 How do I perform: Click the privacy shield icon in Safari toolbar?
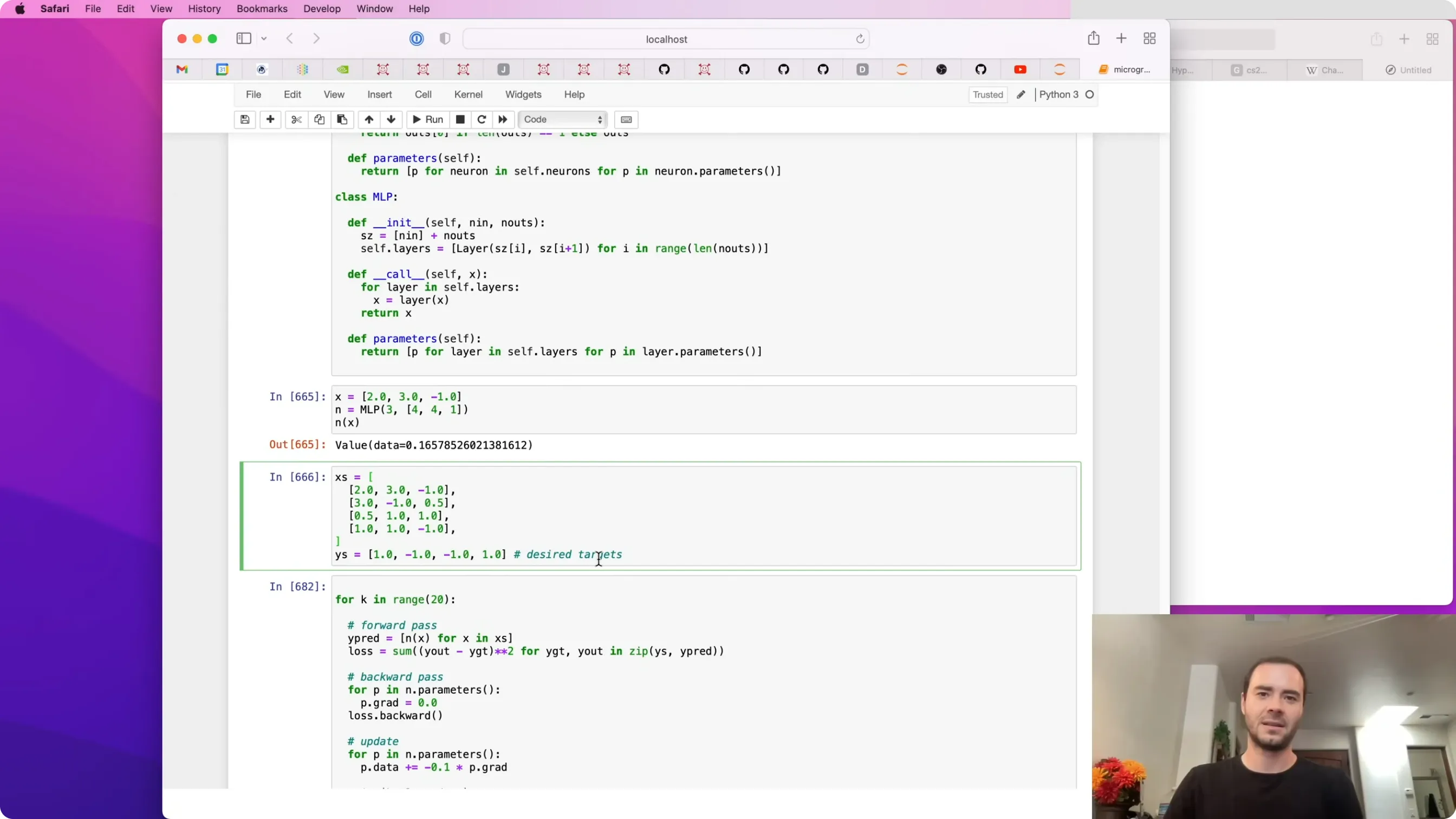tap(445, 38)
